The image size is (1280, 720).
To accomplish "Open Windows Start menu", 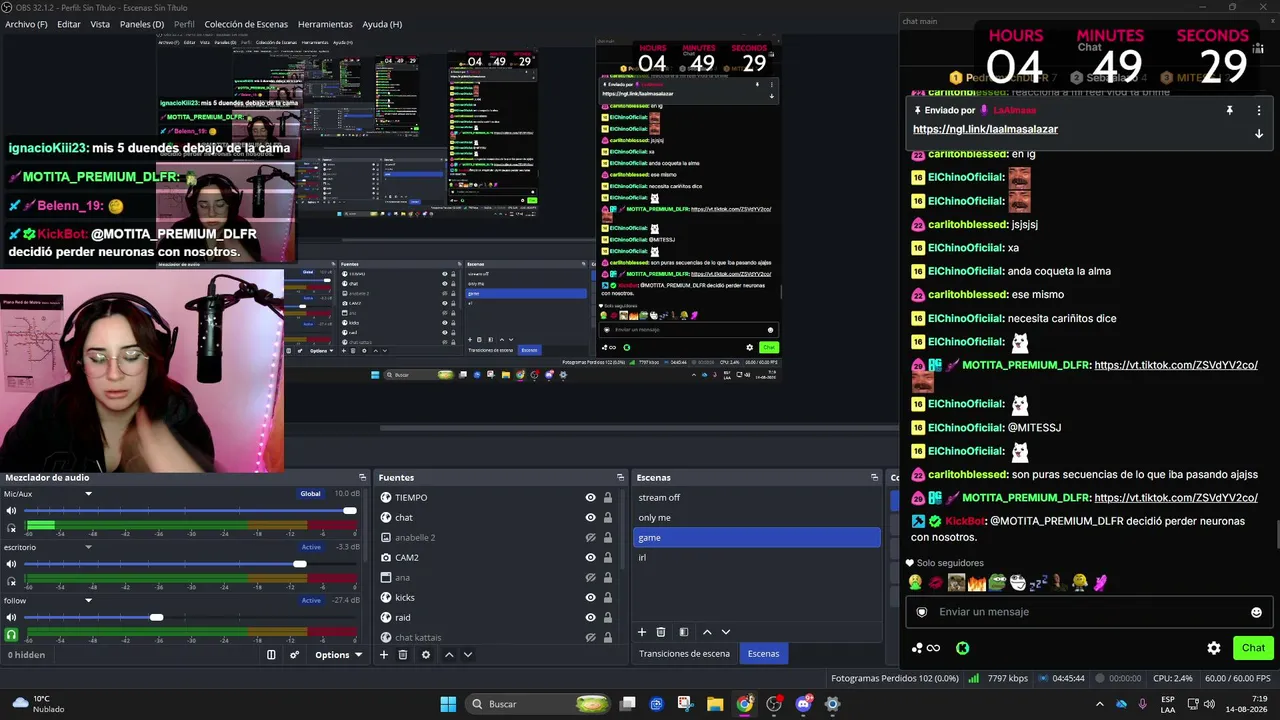I will (x=448, y=704).
